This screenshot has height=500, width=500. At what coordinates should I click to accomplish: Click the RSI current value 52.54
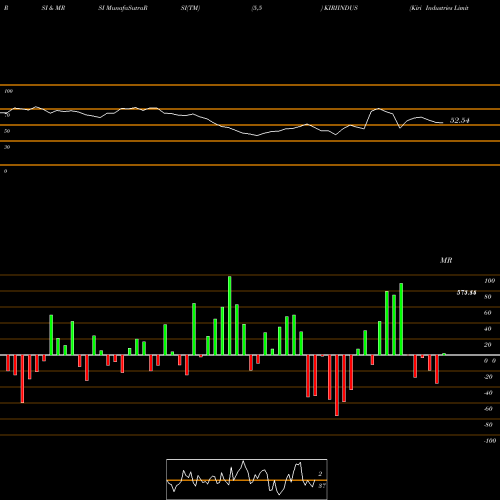[459, 121]
